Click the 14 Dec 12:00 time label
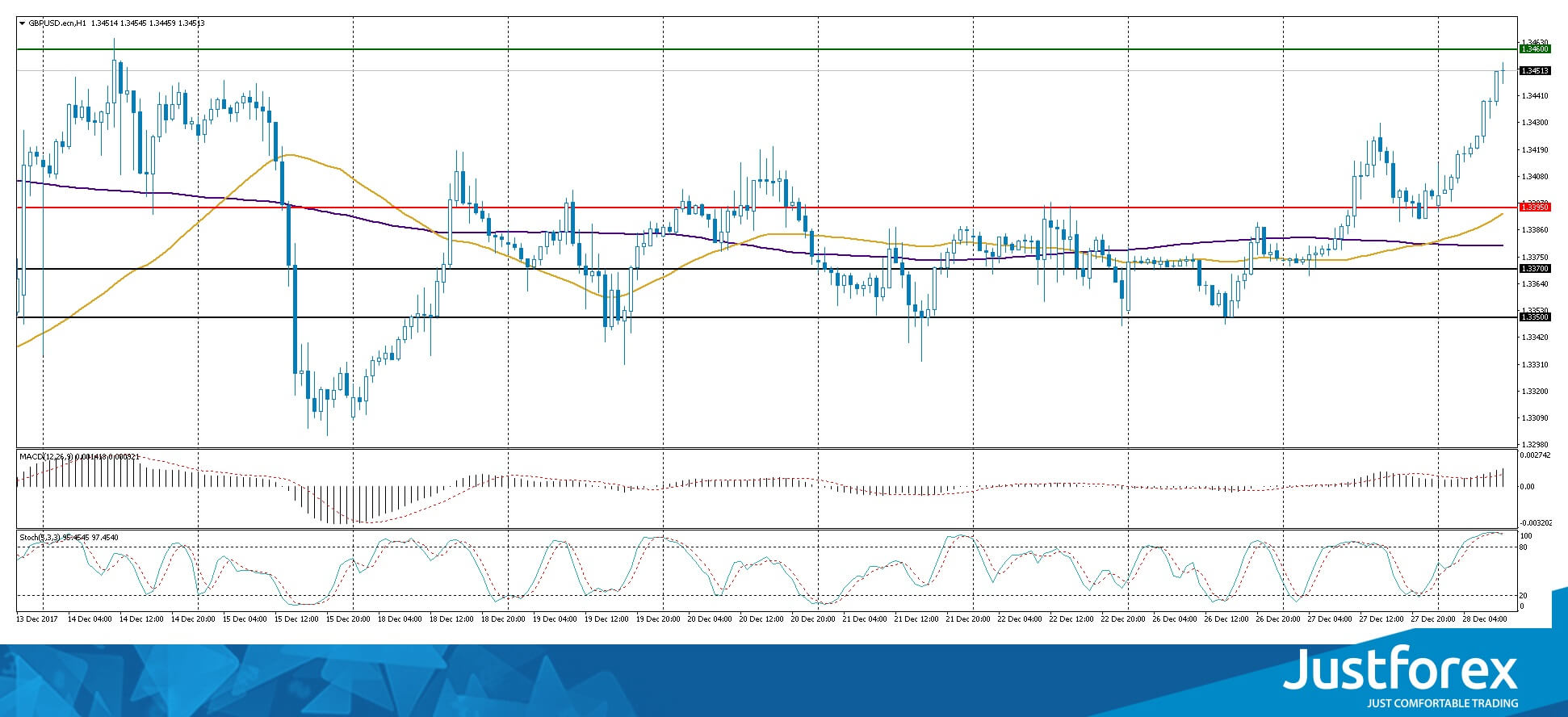The width and height of the screenshot is (1568, 717). click(141, 619)
